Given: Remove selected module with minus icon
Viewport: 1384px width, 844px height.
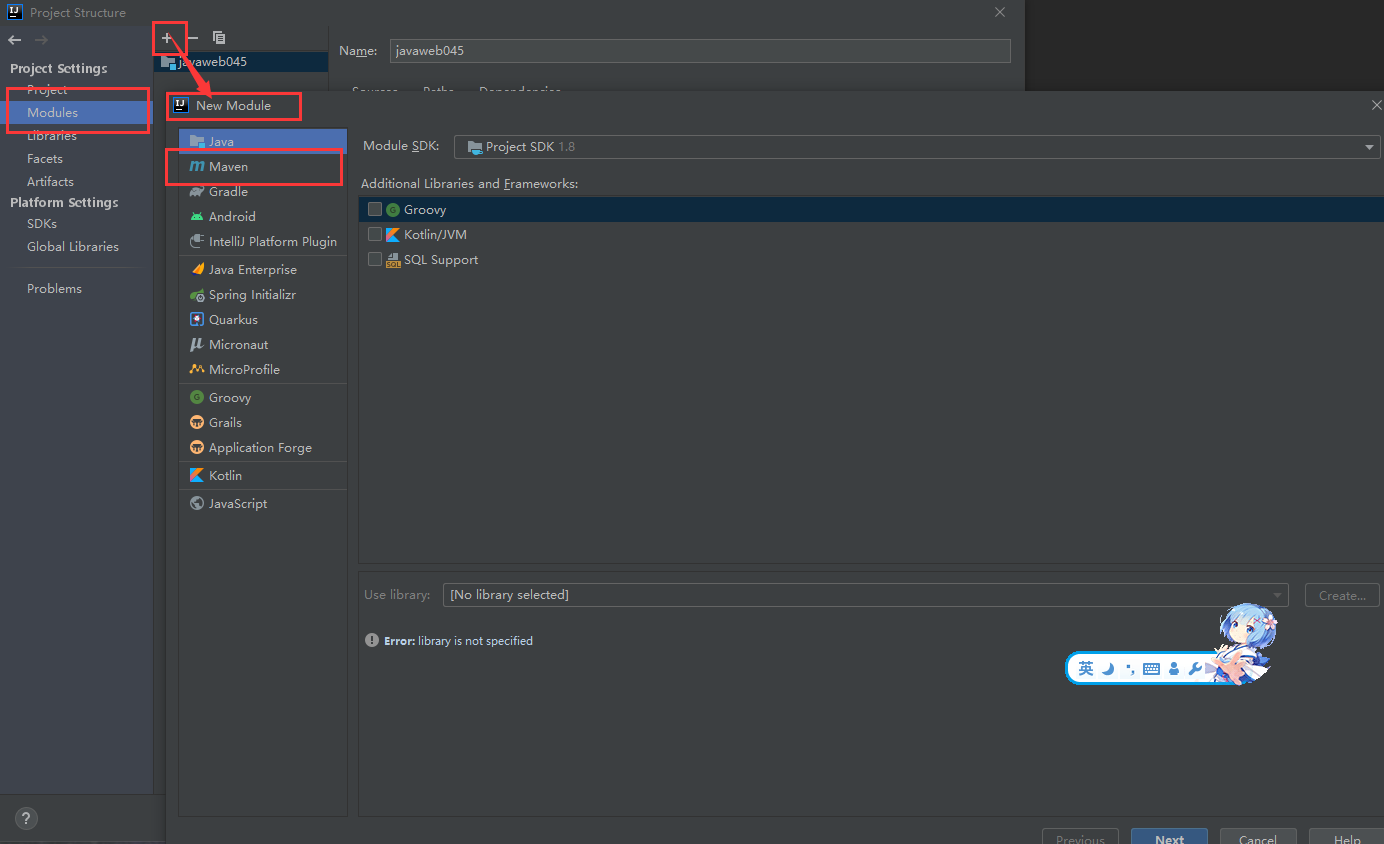Looking at the screenshot, I should coord(193,38).
